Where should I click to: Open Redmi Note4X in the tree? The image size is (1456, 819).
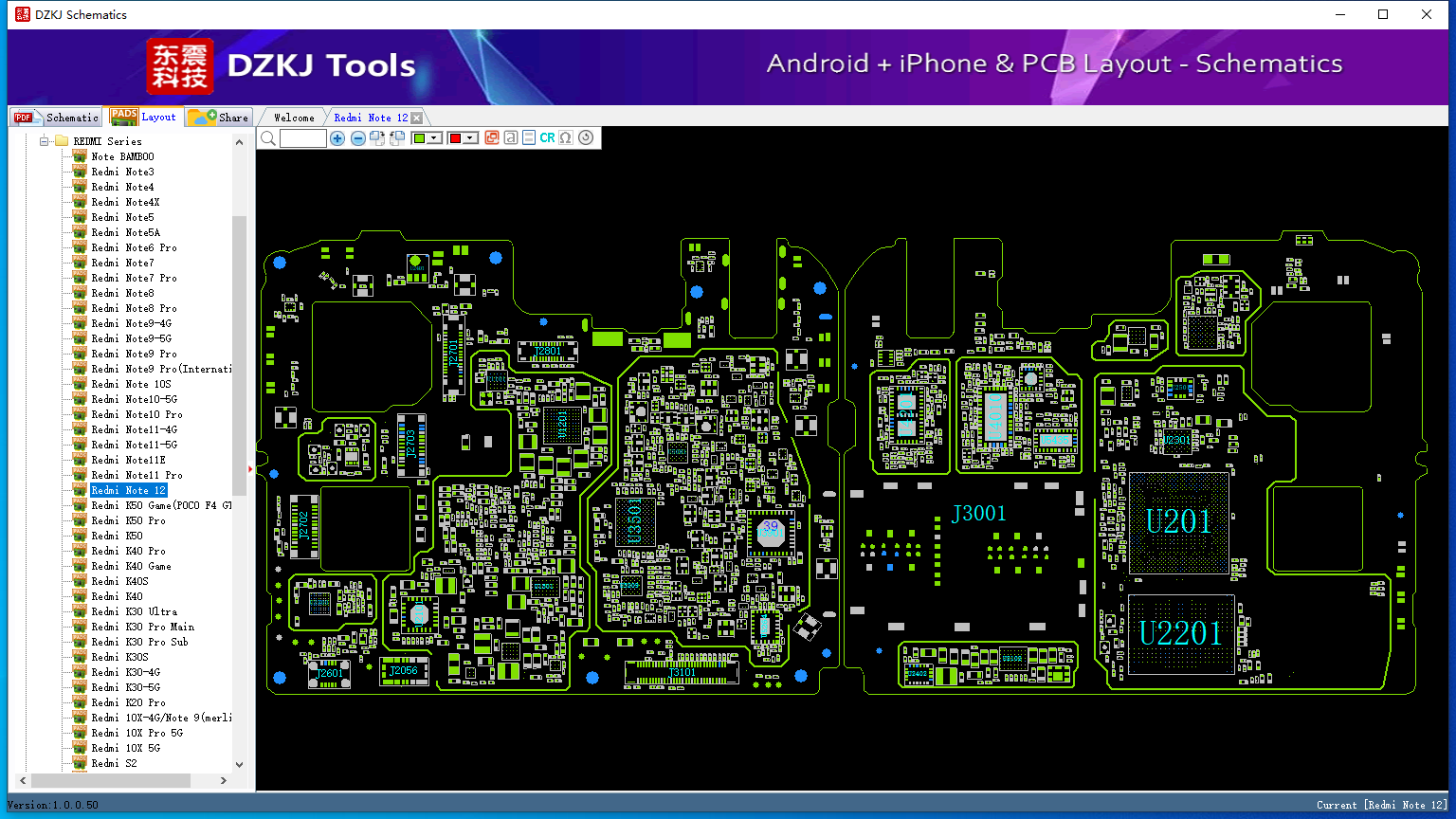click(x=125, y=202)
